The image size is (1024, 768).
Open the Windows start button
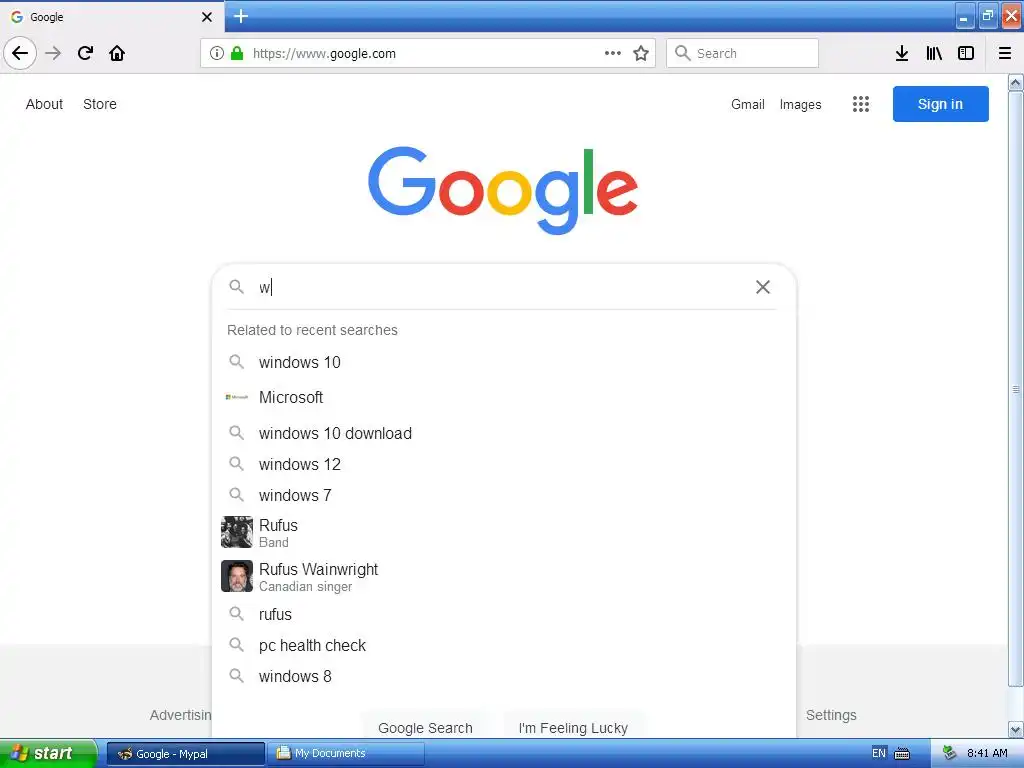pos(48,753)
